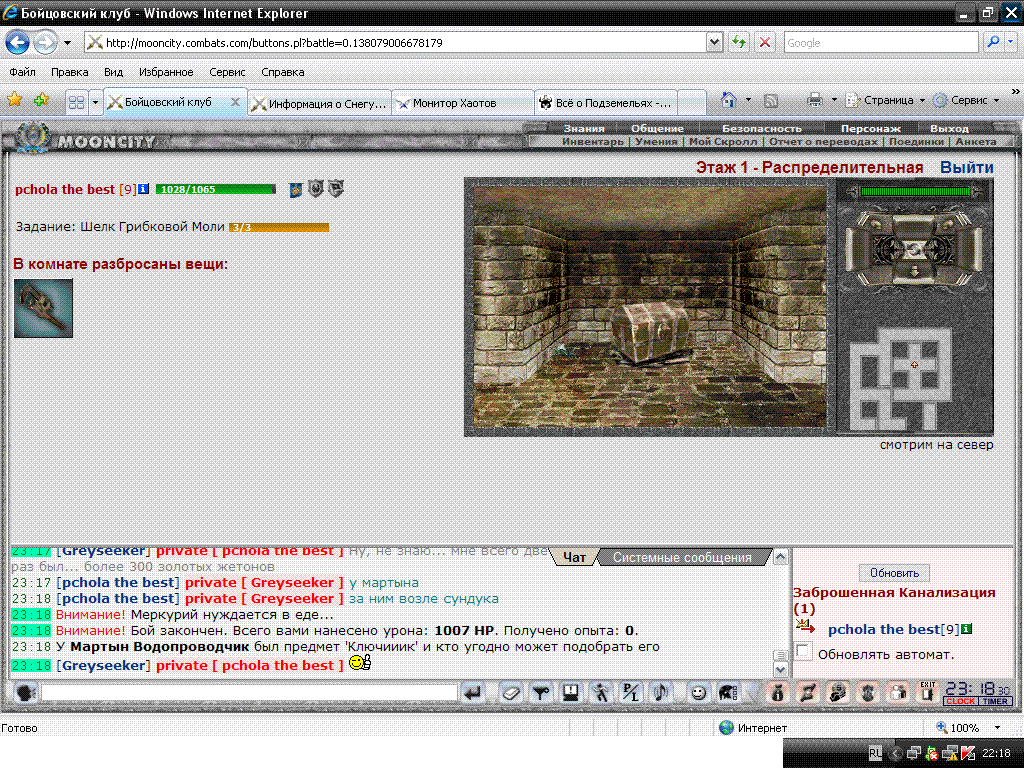Screen dimensions: 1024x768
Task: Click the dark armor figure icon in bottom toolbar
Action: (868, 692)
